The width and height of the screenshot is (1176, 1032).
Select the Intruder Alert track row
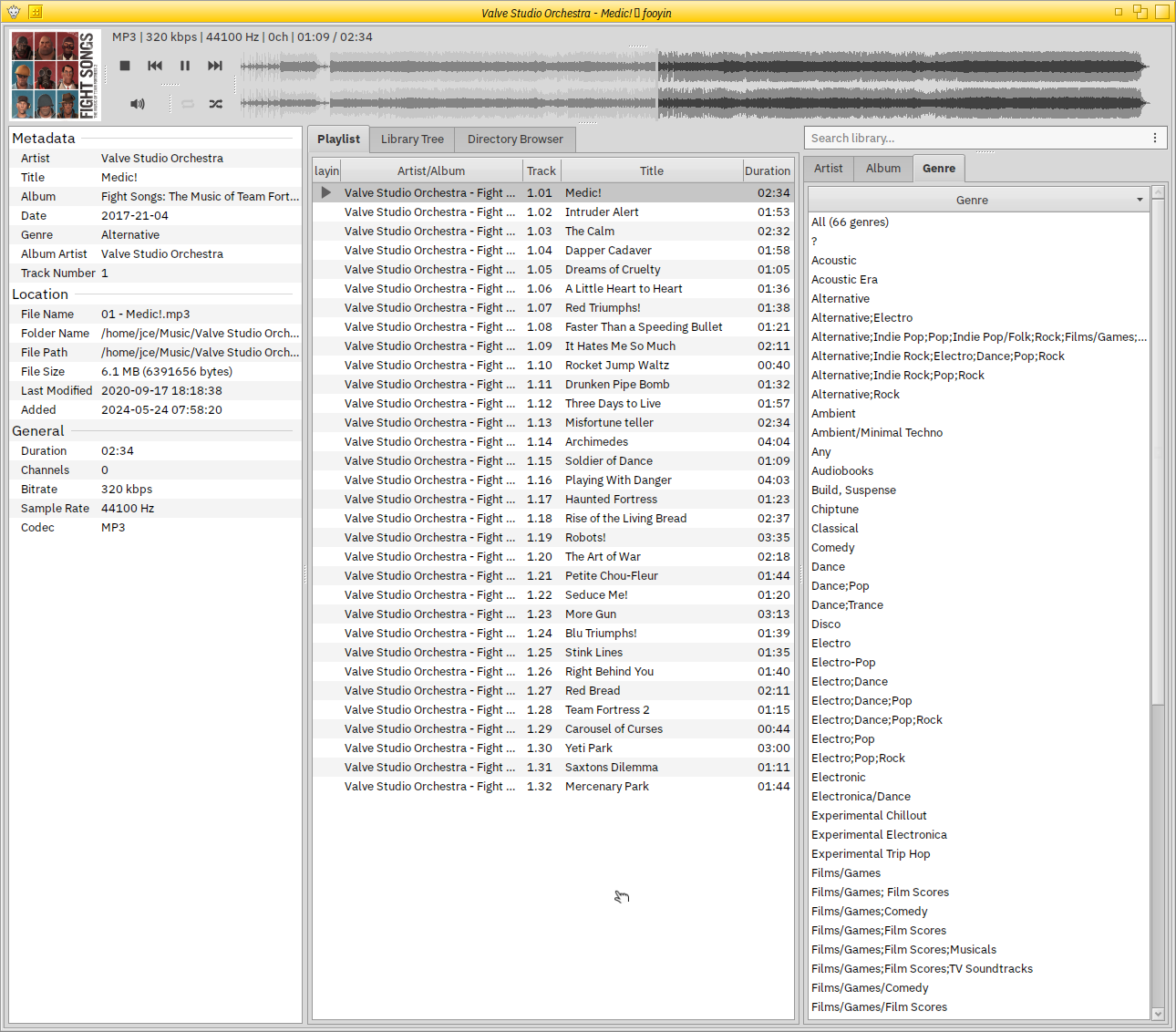tap(552, 212)
